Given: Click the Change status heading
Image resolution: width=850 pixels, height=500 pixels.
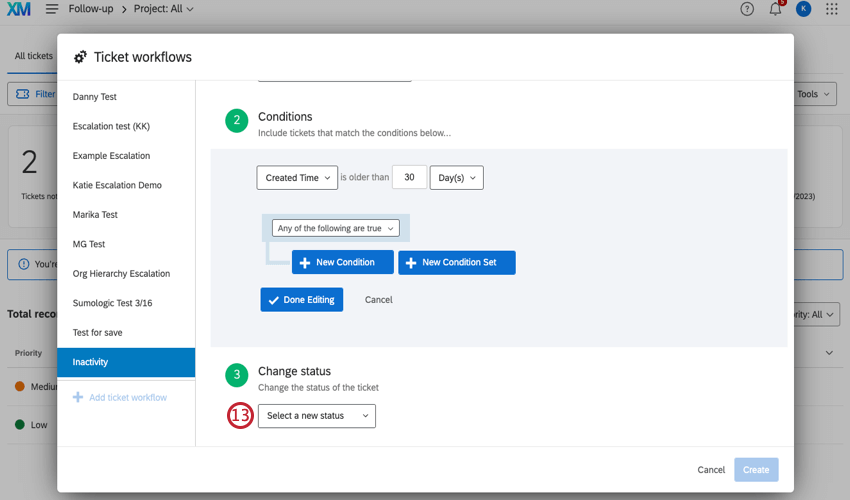Looking at the screenshot, I should (x=294, y=371).
